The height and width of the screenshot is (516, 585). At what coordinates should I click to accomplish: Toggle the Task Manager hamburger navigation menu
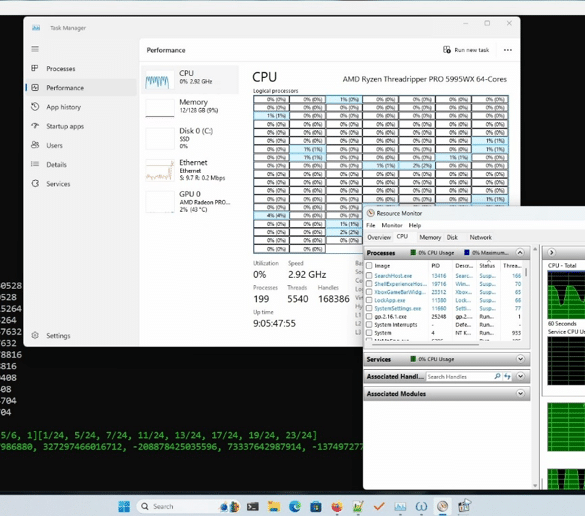[x=35, y=49]
